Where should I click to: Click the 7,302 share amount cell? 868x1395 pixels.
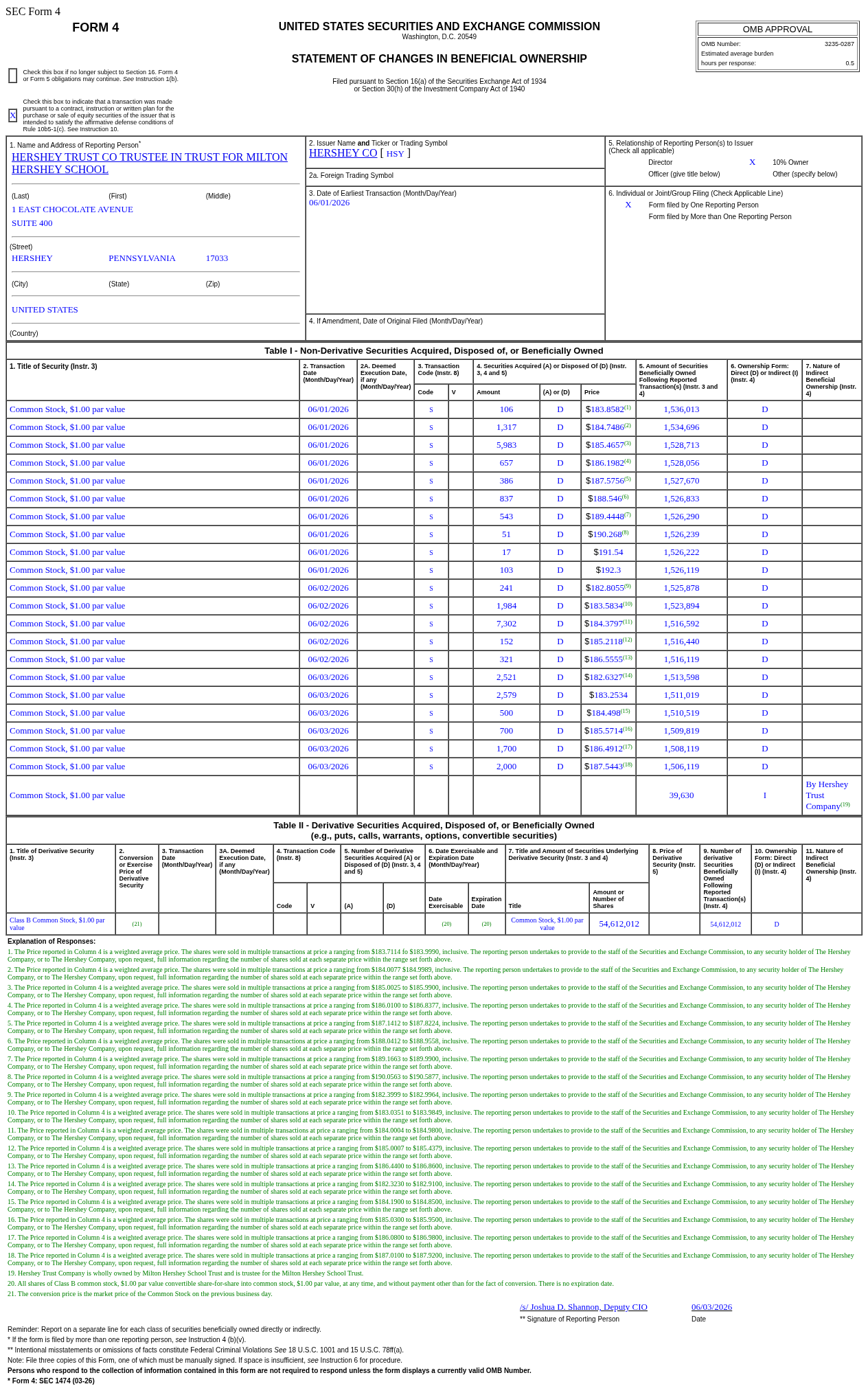coord(506,624)
